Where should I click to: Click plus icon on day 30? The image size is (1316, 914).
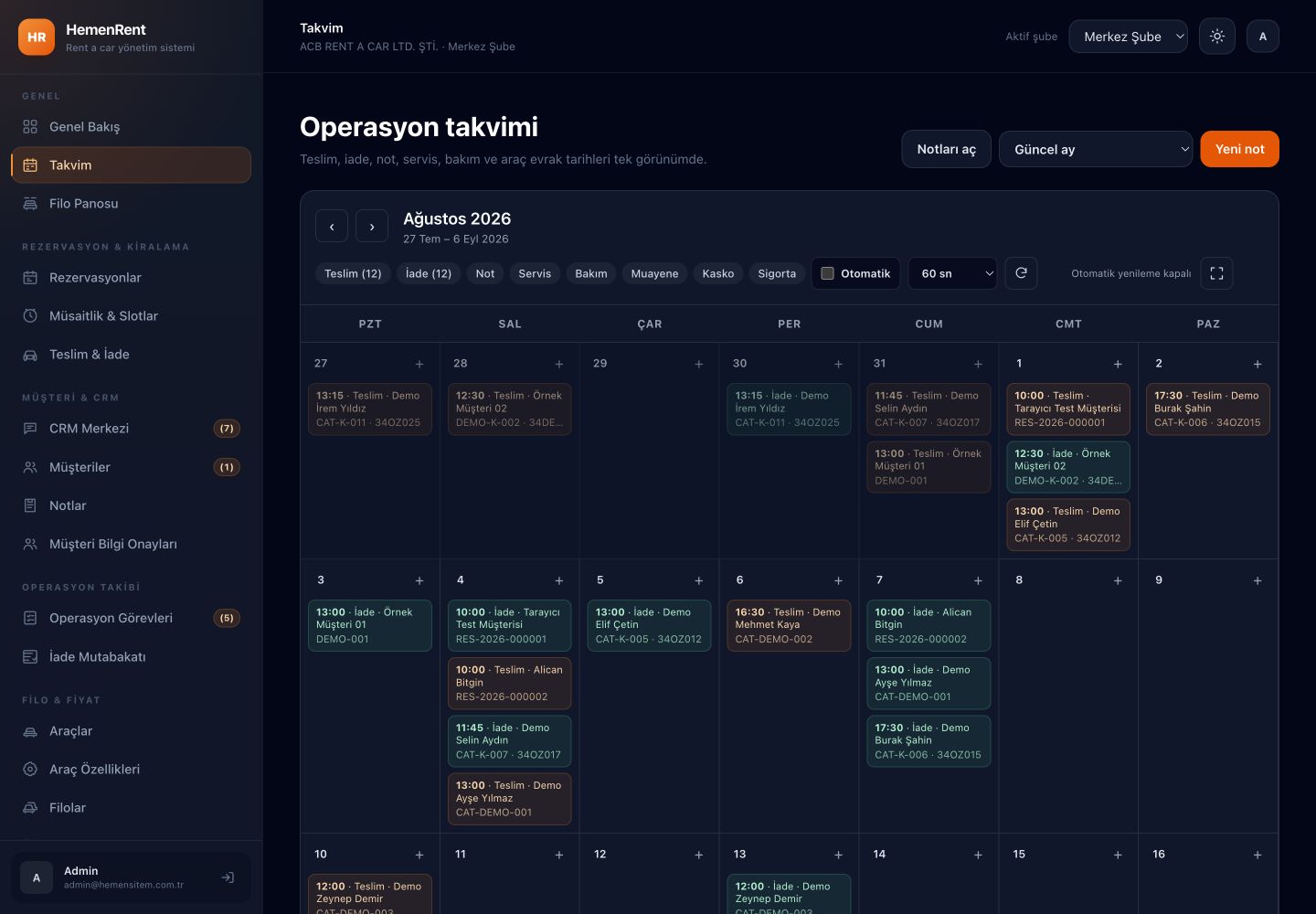[x=838, y=364]
